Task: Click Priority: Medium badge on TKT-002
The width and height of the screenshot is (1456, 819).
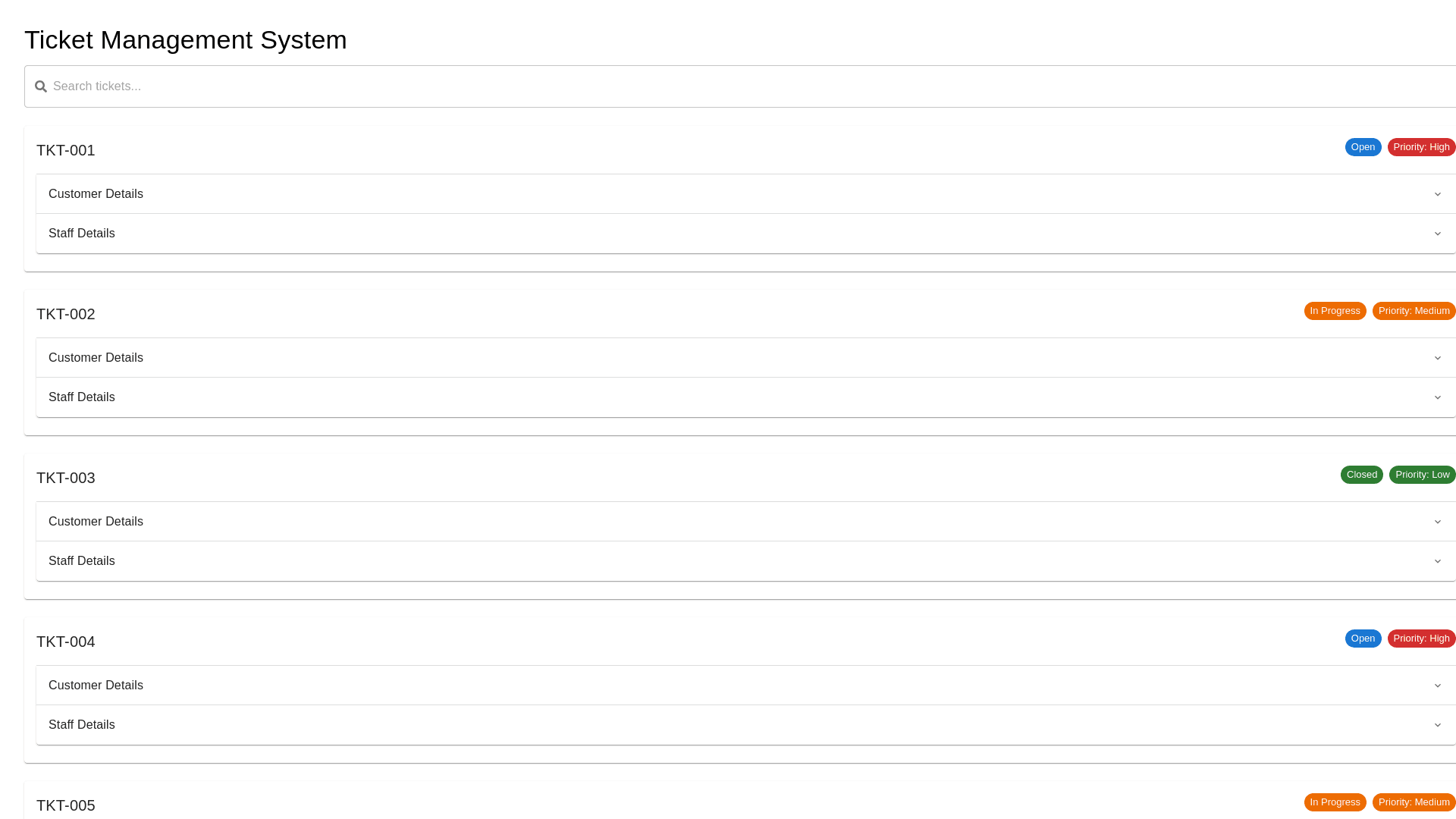Action: click(1414, 311)
